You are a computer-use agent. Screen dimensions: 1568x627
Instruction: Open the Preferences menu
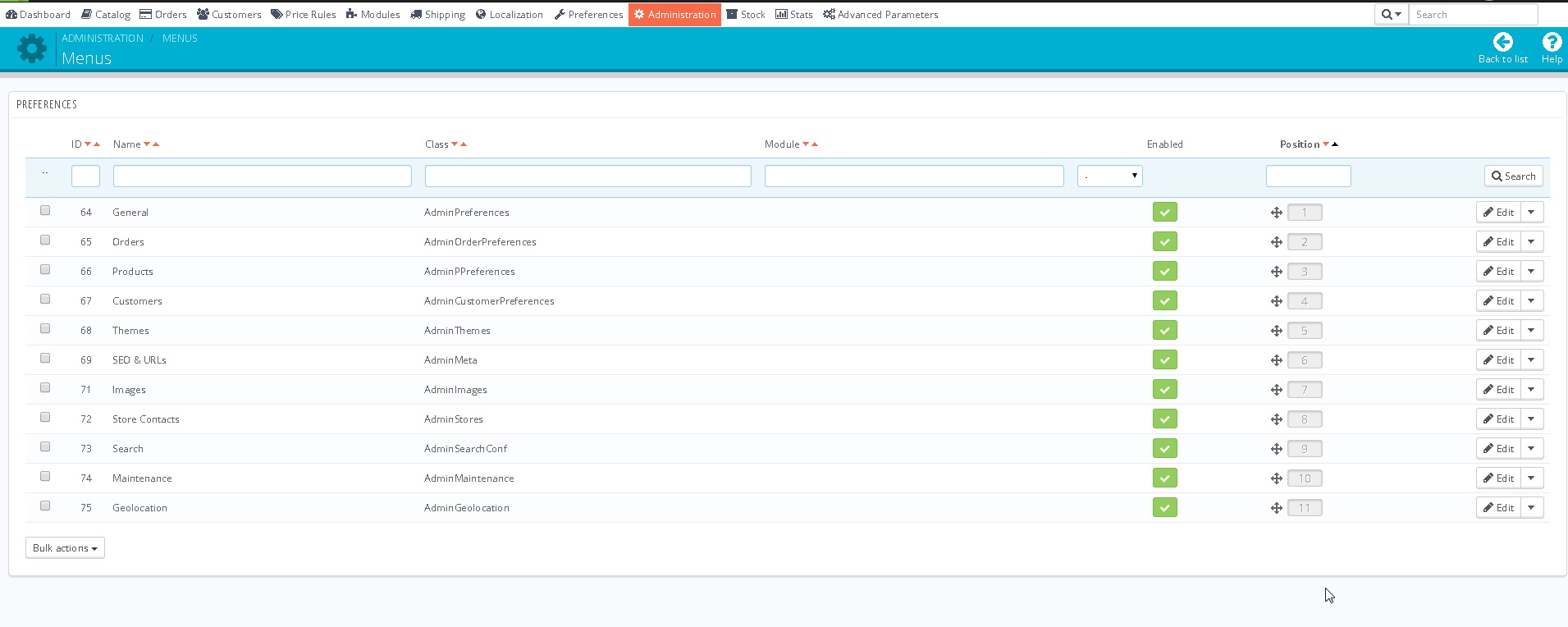pyautogui.click(x=588, y=15)
